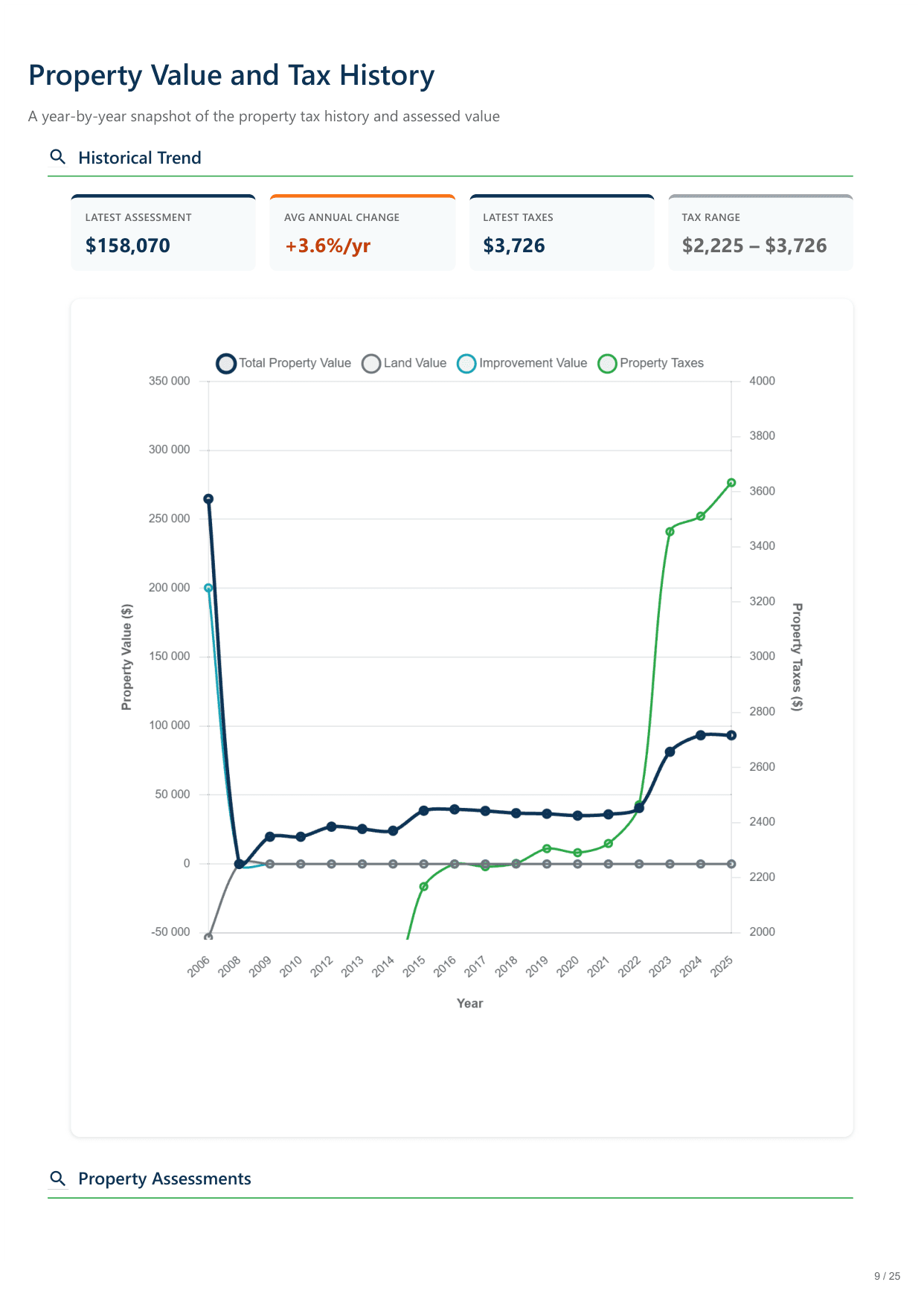Click the Historical Trend search icon
Screen dimensions: 924x1305
(x=57, y=157)
